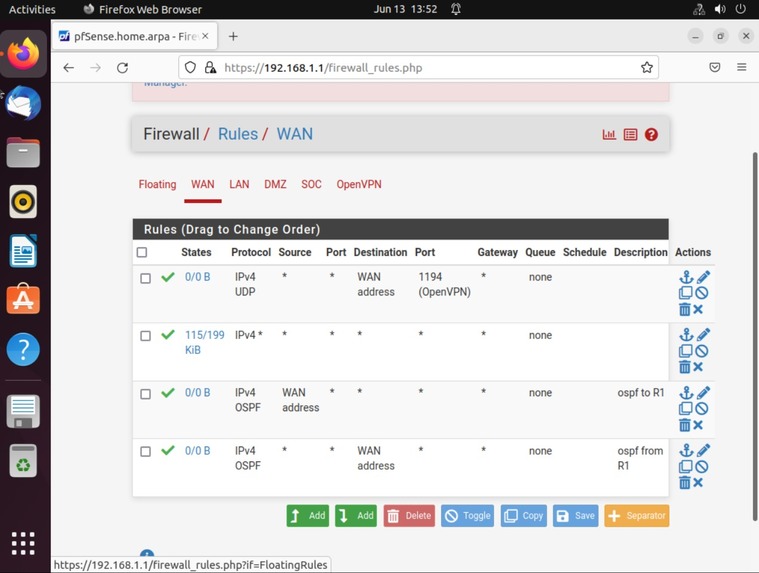Edit the IPv4 * allow-all rule with pencil

click(x=703, y=335)
